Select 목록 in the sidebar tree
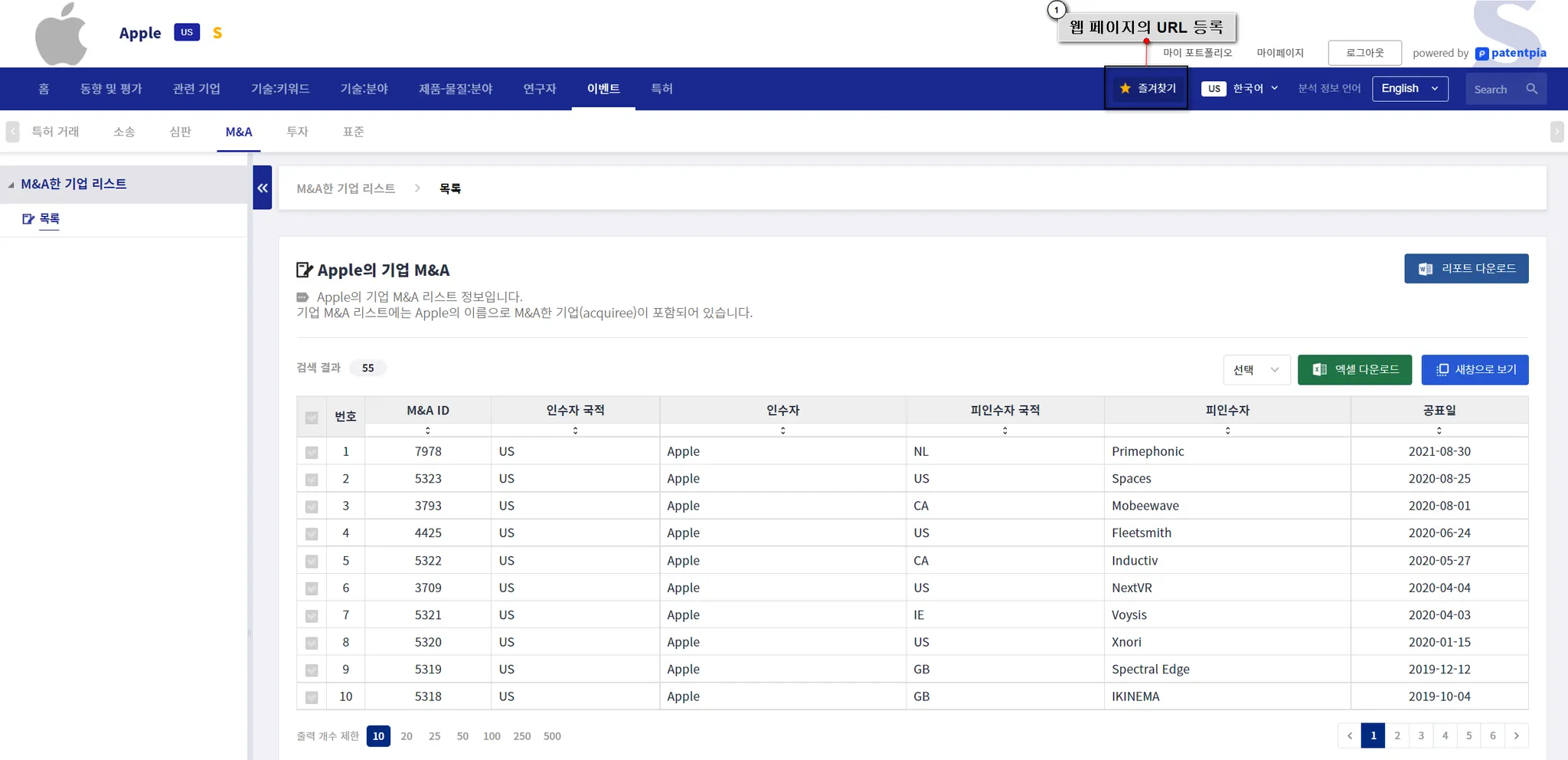The image size is (1568, 760). coord(49,219)
